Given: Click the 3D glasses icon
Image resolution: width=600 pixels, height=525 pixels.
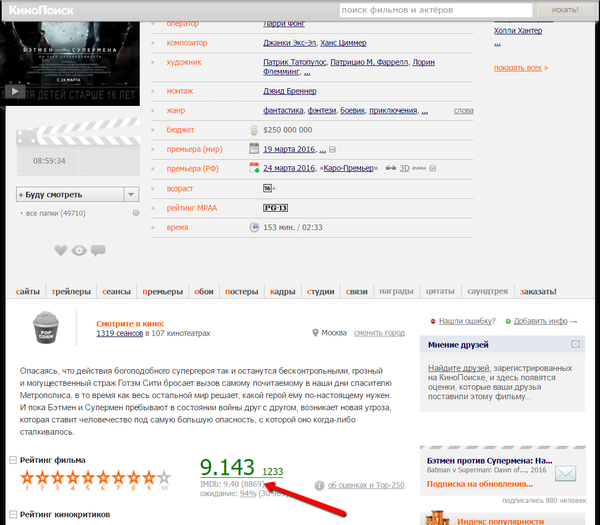Looking at the screenshot, I should [390, 168].
